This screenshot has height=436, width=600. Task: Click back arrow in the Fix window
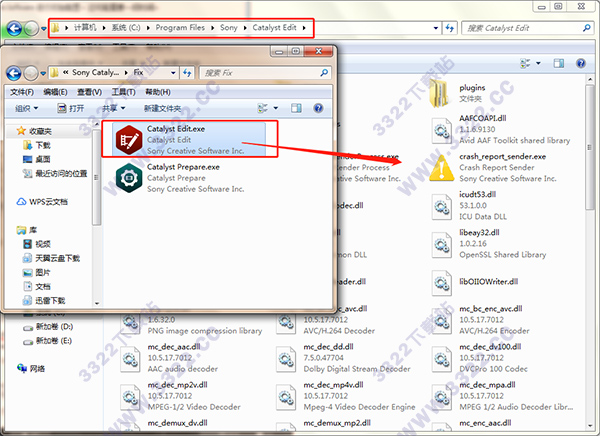pos(14,73)
